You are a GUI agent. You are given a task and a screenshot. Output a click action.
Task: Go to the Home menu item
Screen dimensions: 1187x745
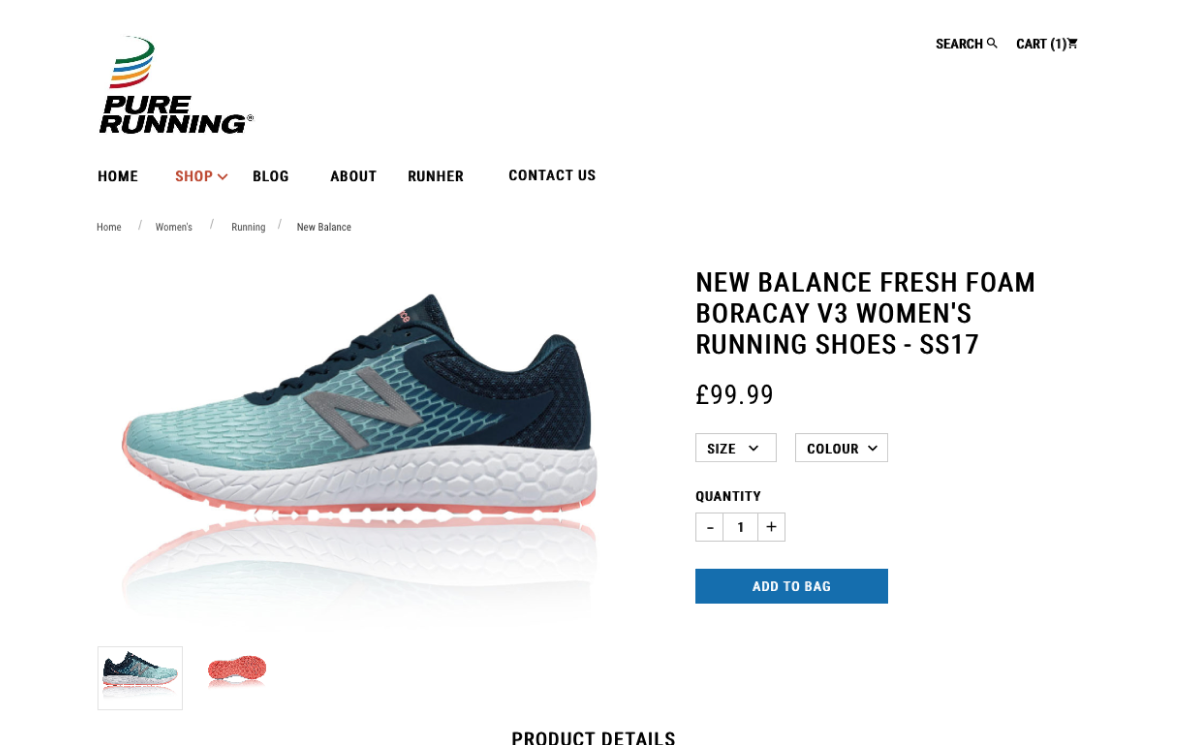pyautogui.click(x=117, y=176)
